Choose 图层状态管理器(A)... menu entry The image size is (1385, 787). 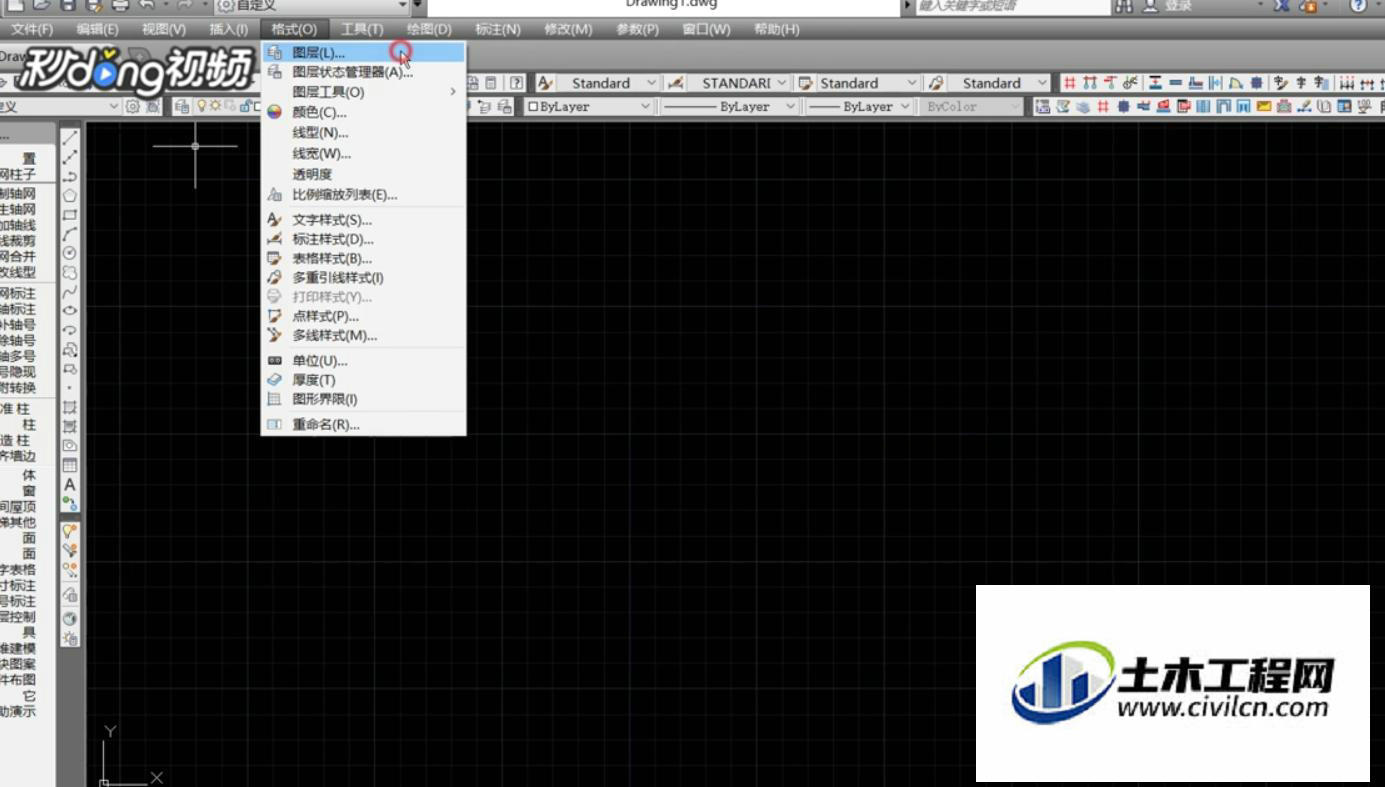[x=364, y=72]
